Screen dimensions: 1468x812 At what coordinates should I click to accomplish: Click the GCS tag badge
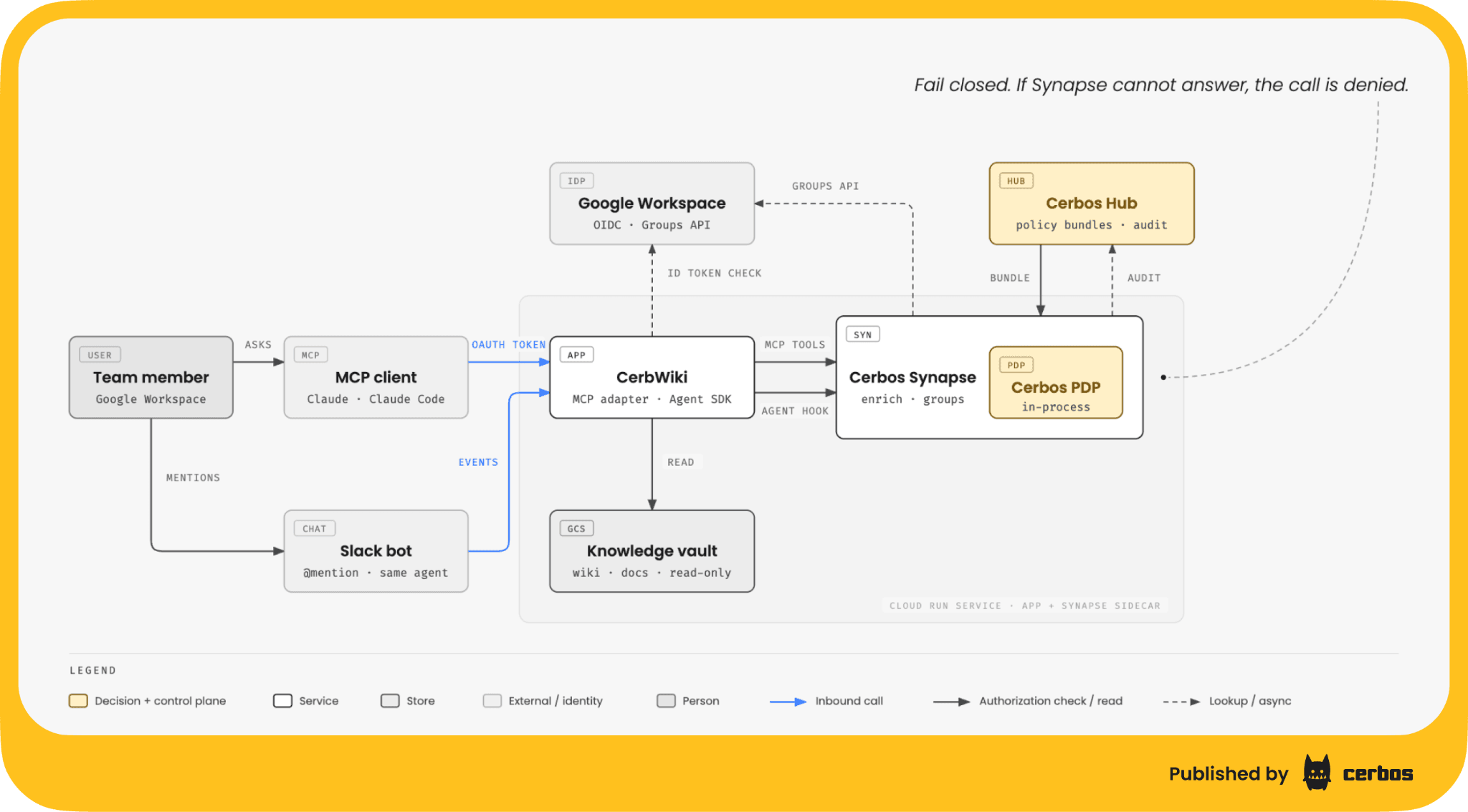[576, 528]
